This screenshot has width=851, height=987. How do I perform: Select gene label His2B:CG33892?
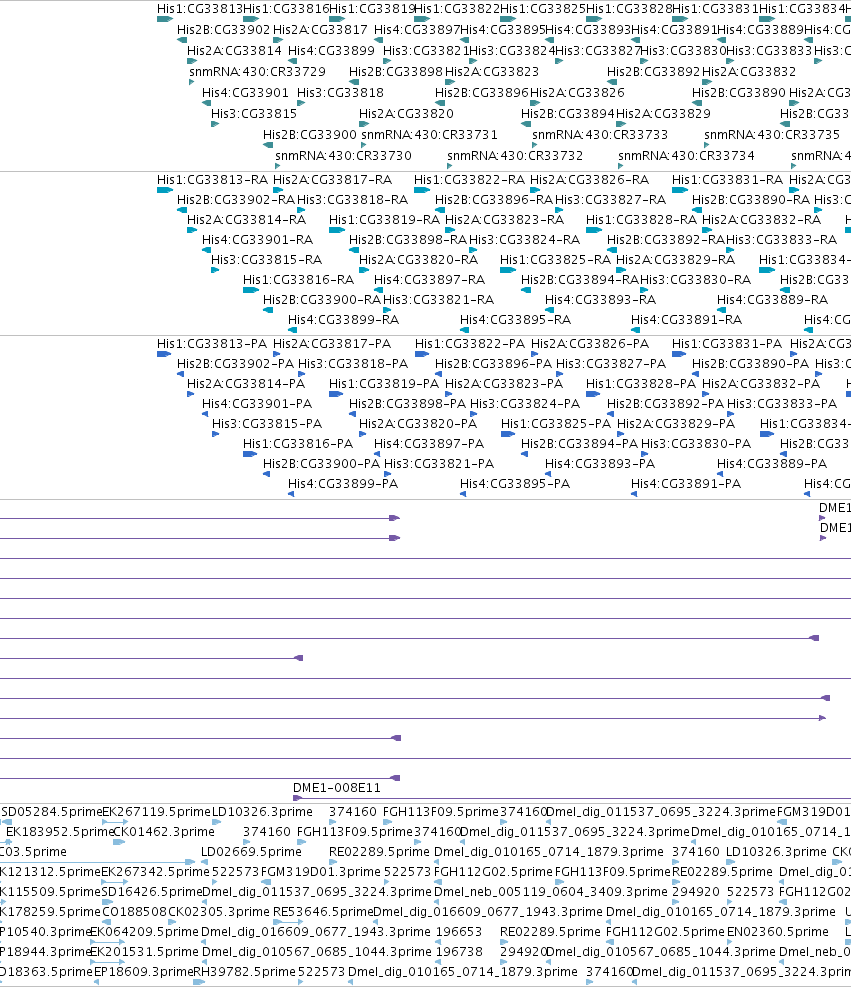[653, 72]
